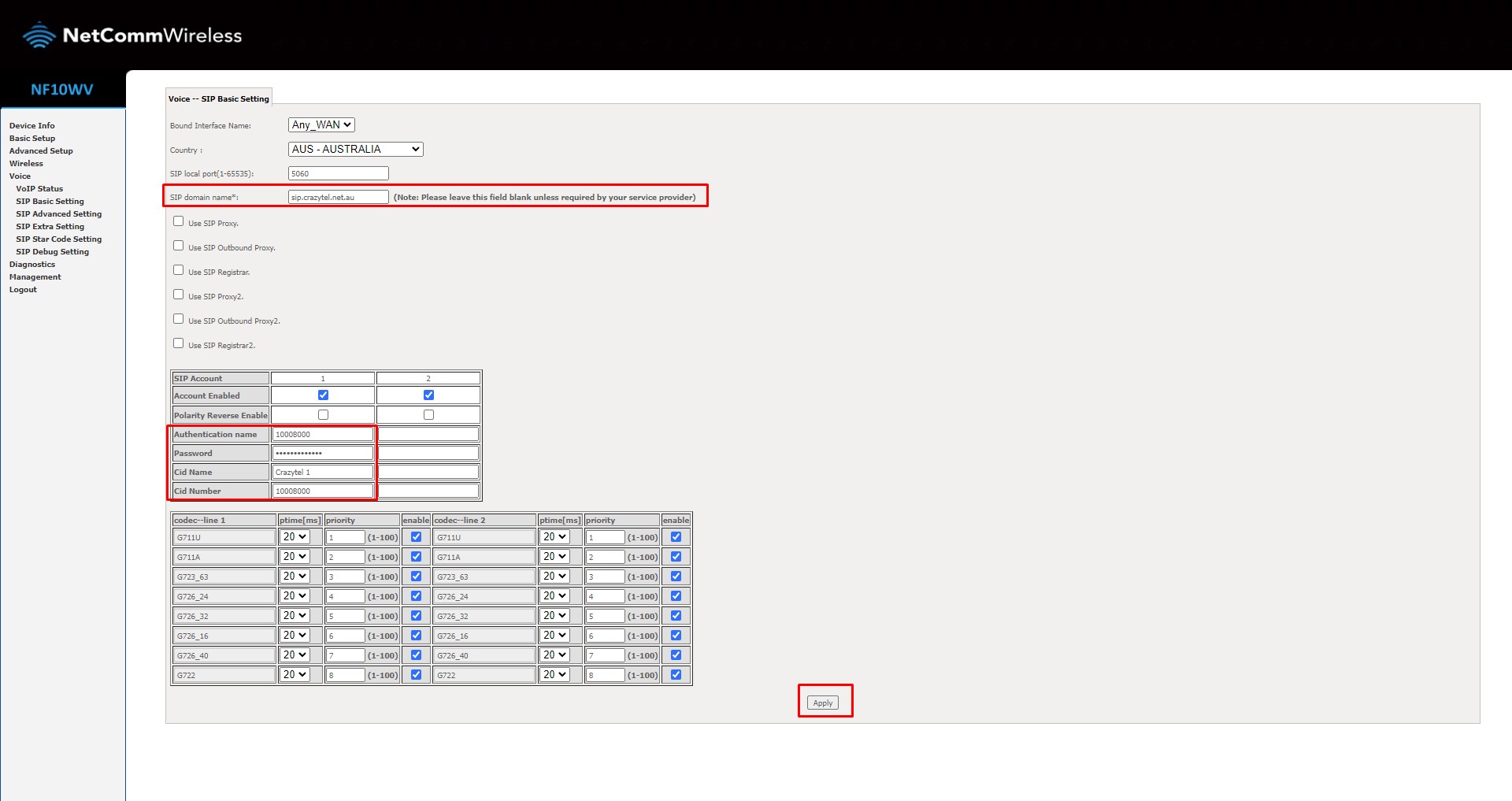Open ptime dropdown for line 2 G711U
1512x801 pixels.
coord(554,537)
